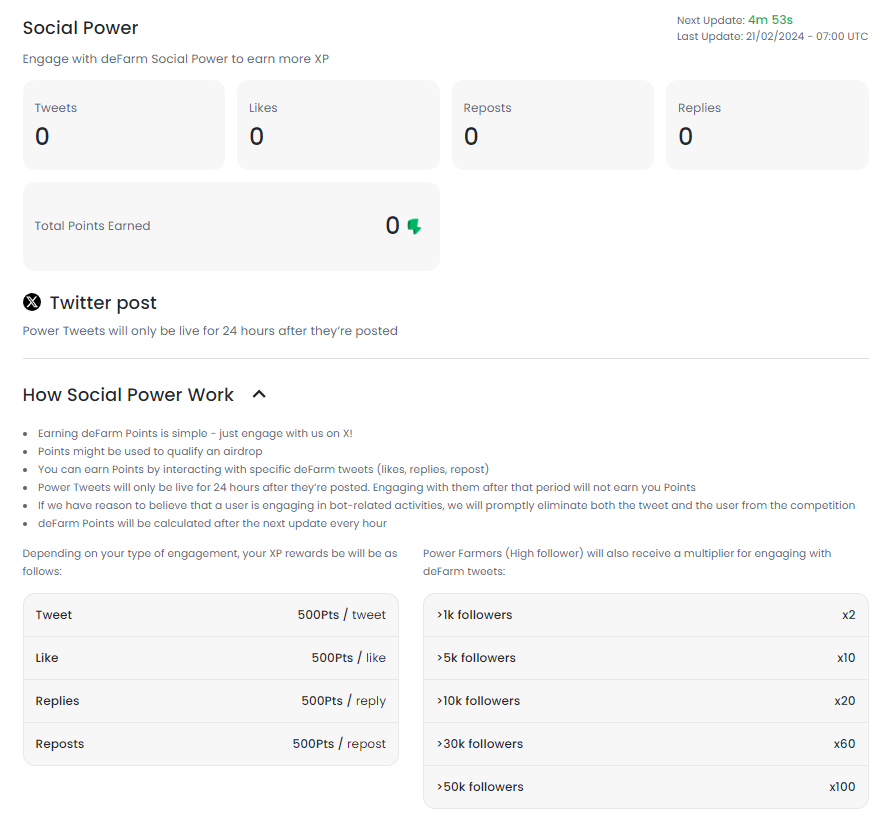Select the >1k followers multiplier row
Viewport: 881px width, 821px height.
pyautogui.click(x=645, y=615)
